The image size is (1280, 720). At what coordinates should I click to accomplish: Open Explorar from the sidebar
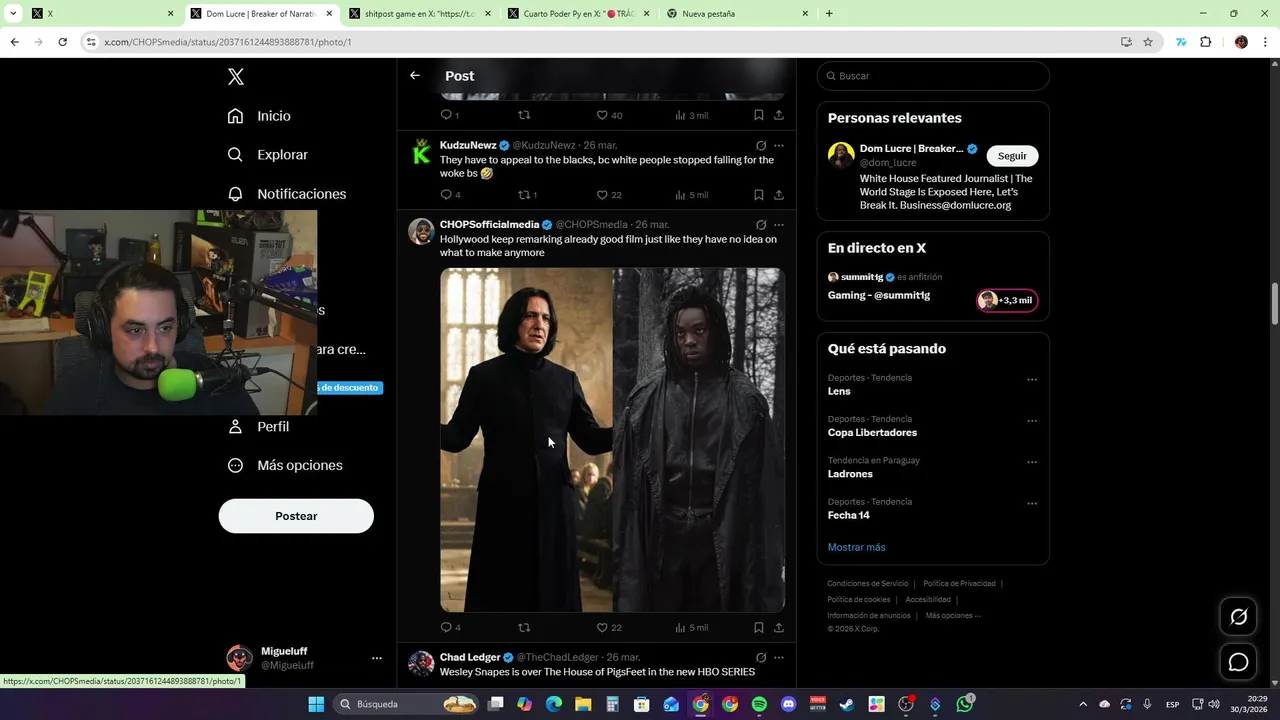(x=267, y=155)
